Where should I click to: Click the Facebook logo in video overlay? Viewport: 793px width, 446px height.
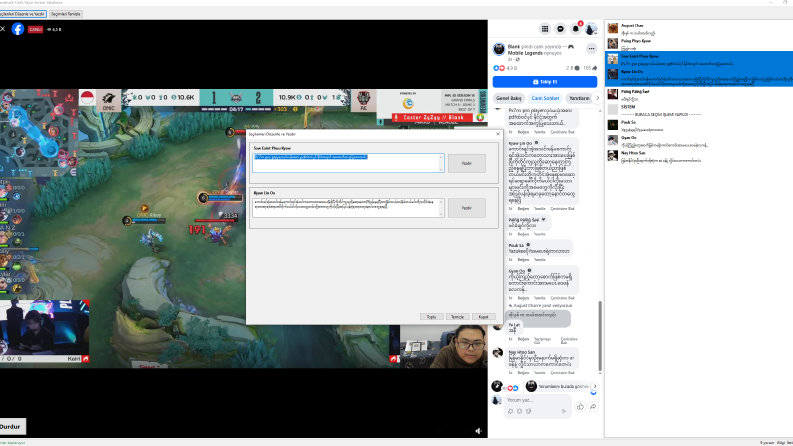coord(18,29)
